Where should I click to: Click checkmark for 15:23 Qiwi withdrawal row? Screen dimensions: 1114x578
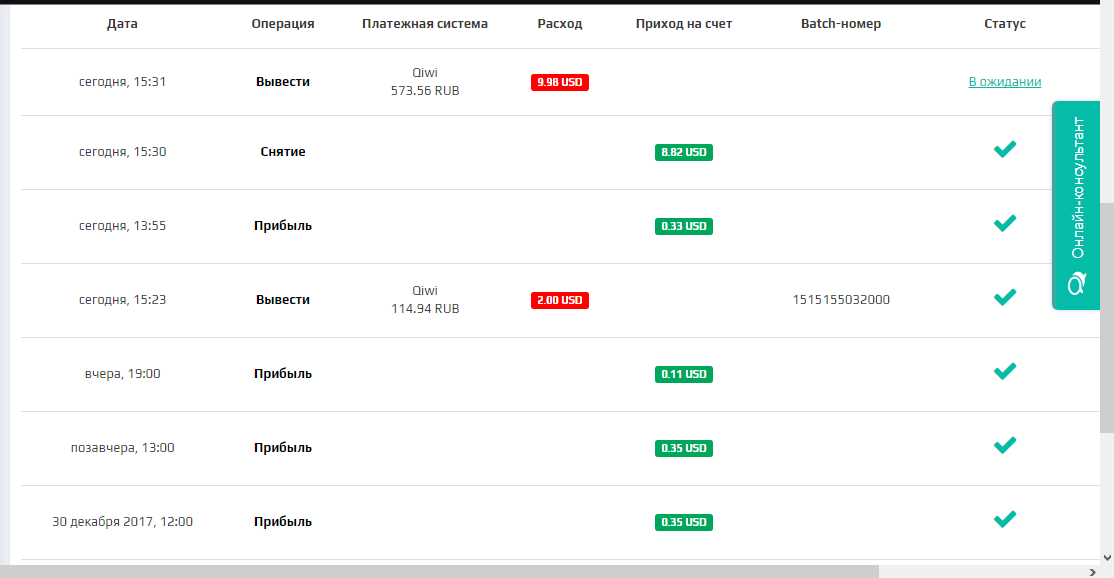[1005, 297]
